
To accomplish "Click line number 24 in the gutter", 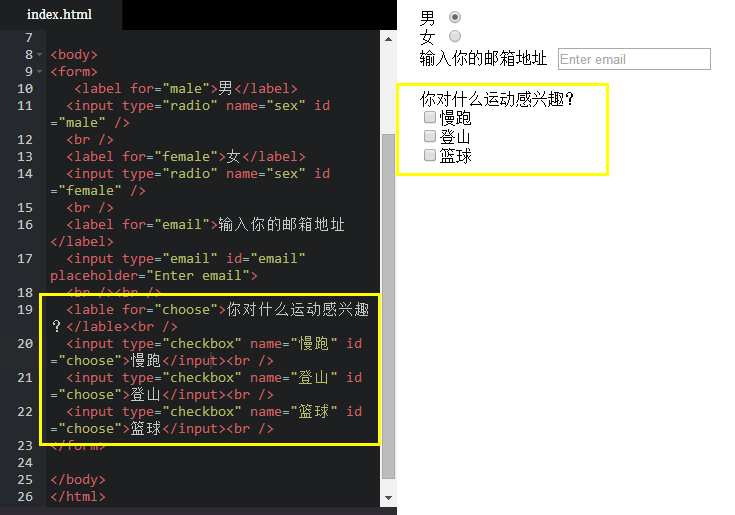I will [25, 463].
